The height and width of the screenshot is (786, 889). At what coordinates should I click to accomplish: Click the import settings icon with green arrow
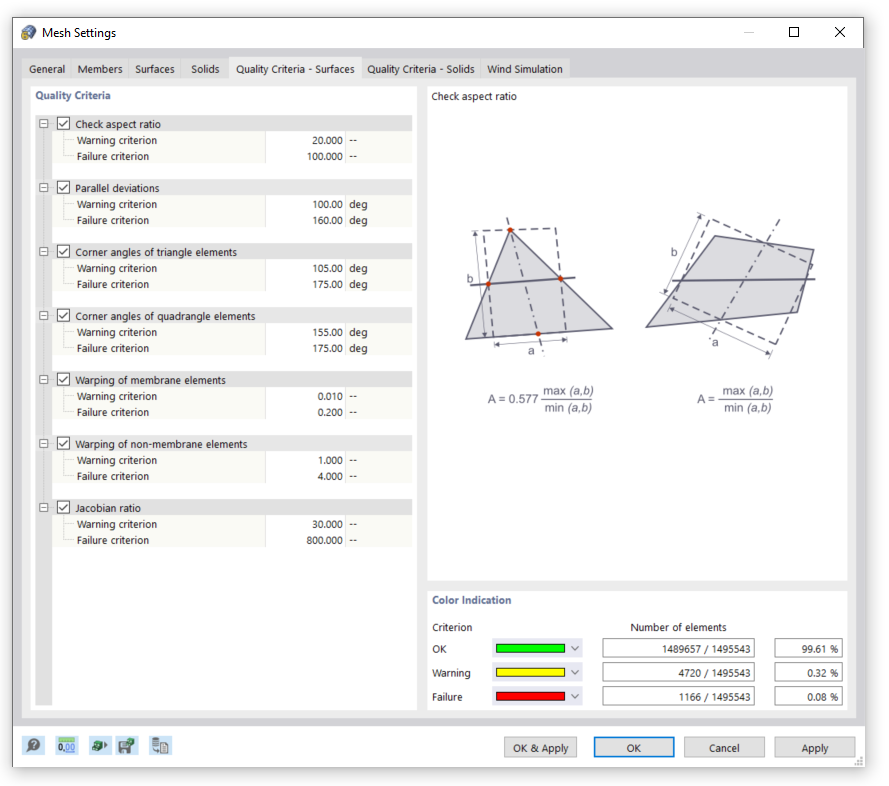[100, 745]
